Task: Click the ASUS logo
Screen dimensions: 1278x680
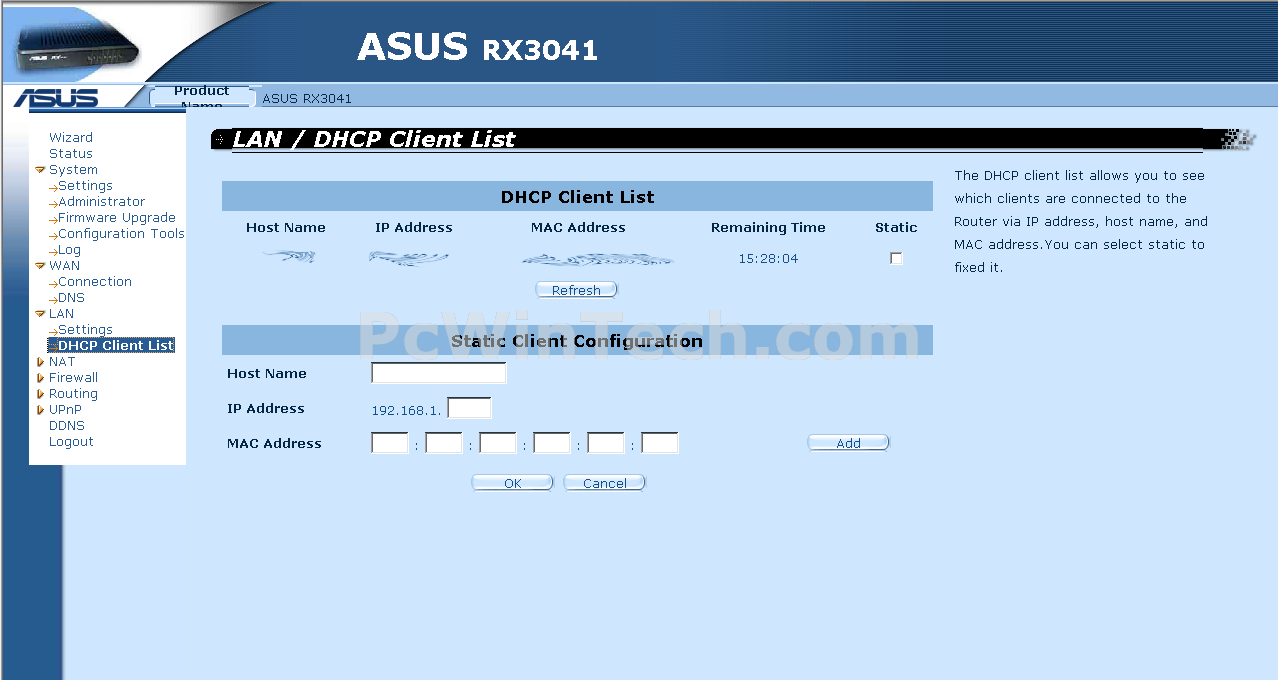Action: (56, 98)
